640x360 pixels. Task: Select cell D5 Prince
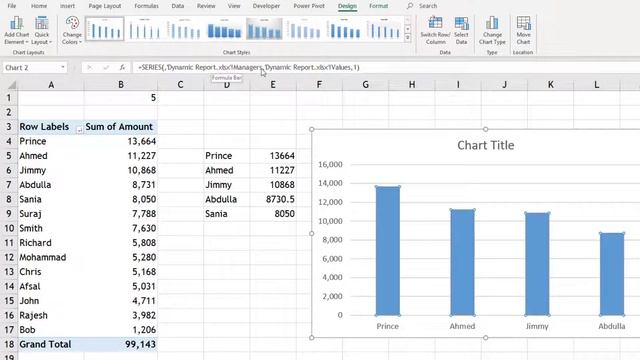(227, 156)
